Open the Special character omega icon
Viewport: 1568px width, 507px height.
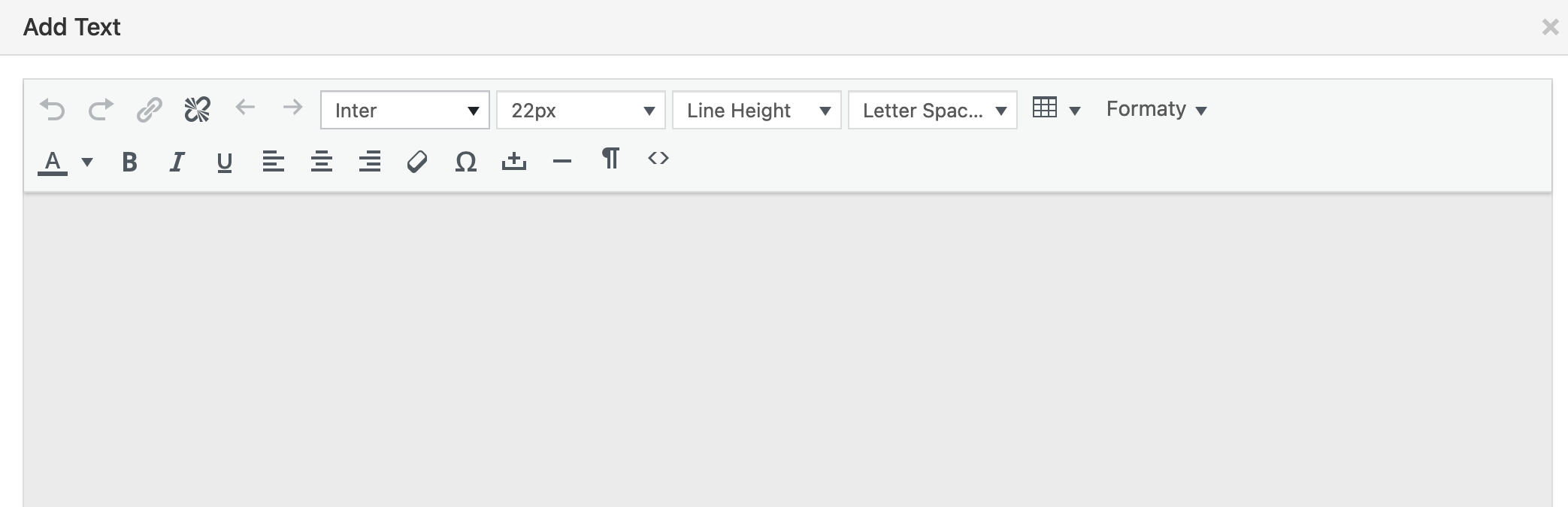coord(466,162)
